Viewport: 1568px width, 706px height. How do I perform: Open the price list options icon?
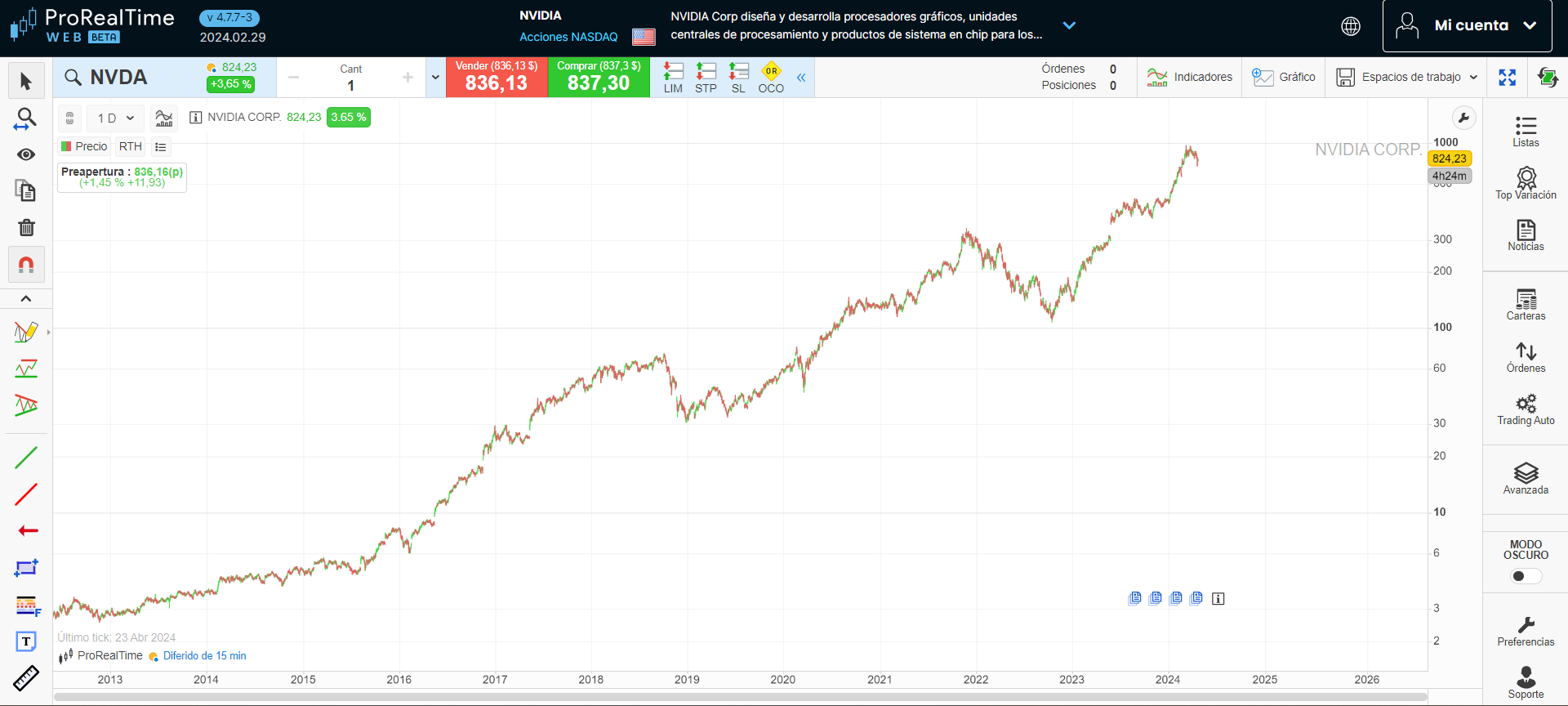pyautogui.click(x=161, y=147)
